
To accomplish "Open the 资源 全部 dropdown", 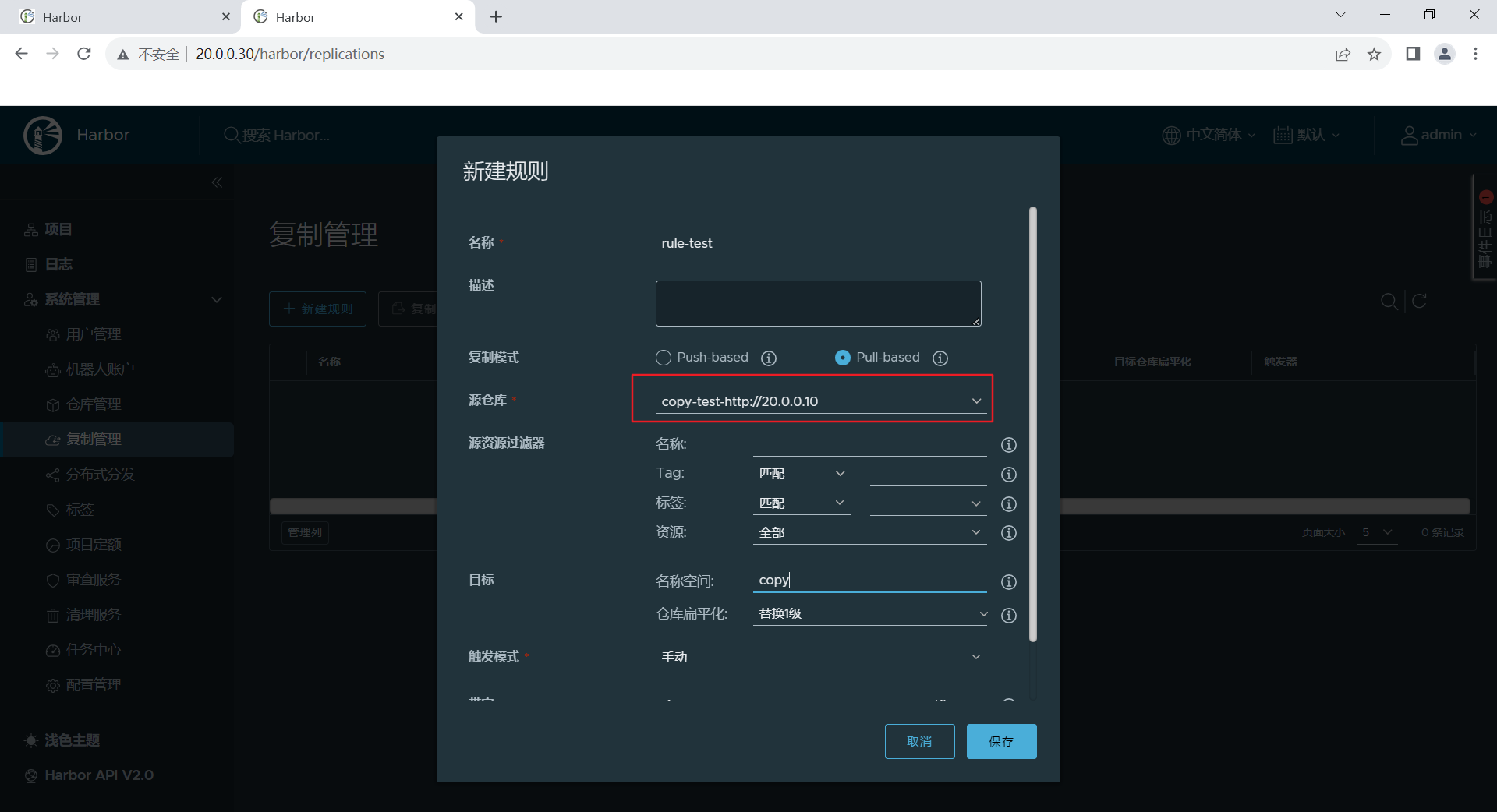I will coord(870,533).
